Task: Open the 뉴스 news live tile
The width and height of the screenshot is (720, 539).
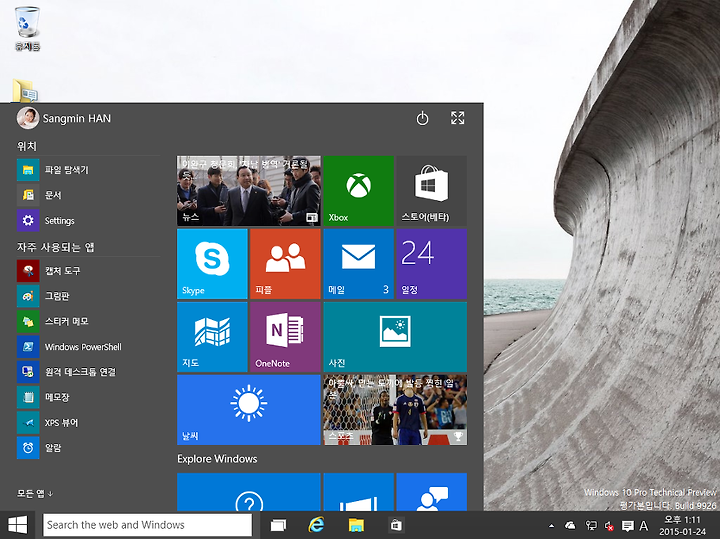Action: [x=248, y=191]
